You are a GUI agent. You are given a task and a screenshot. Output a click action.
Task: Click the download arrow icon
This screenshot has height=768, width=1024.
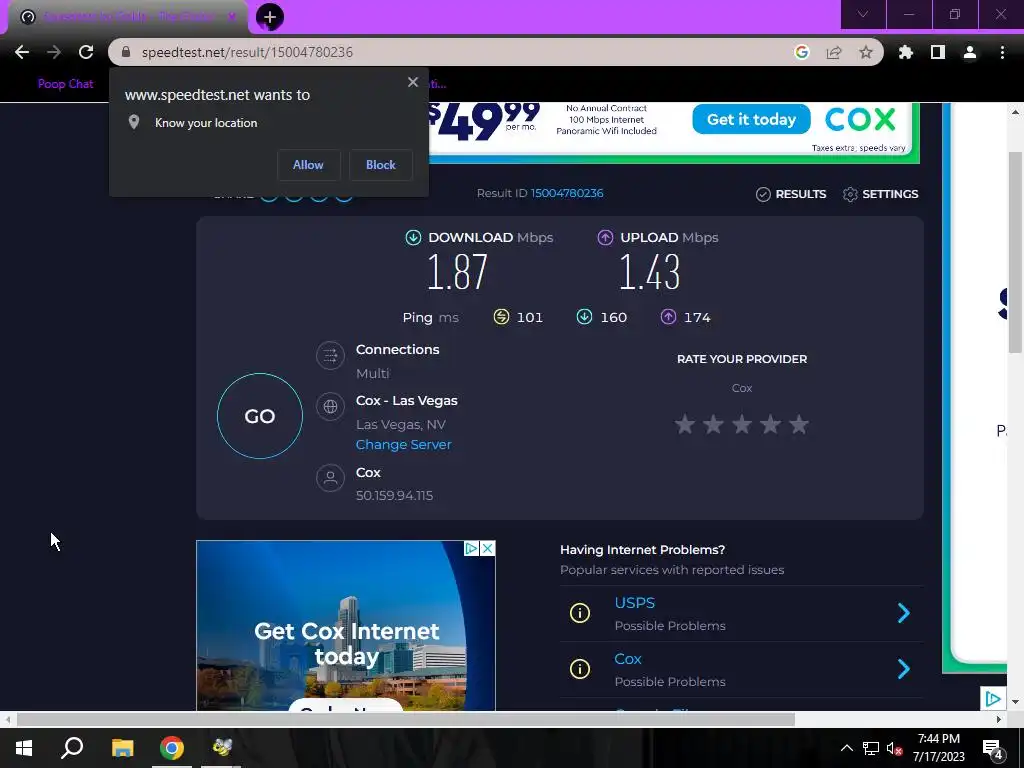pos(413,238)
